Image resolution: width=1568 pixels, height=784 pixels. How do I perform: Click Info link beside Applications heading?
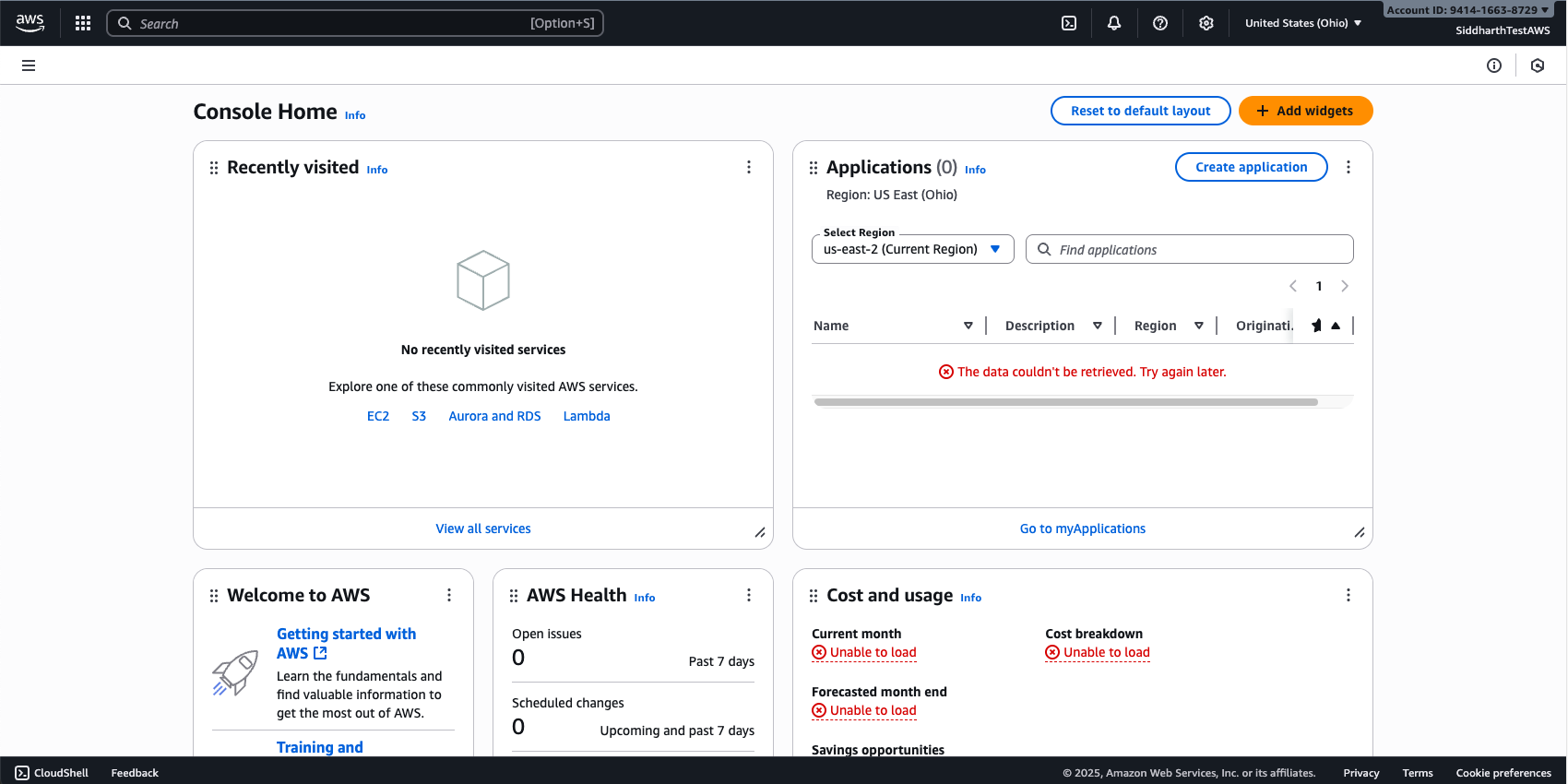tap(975, 170)
